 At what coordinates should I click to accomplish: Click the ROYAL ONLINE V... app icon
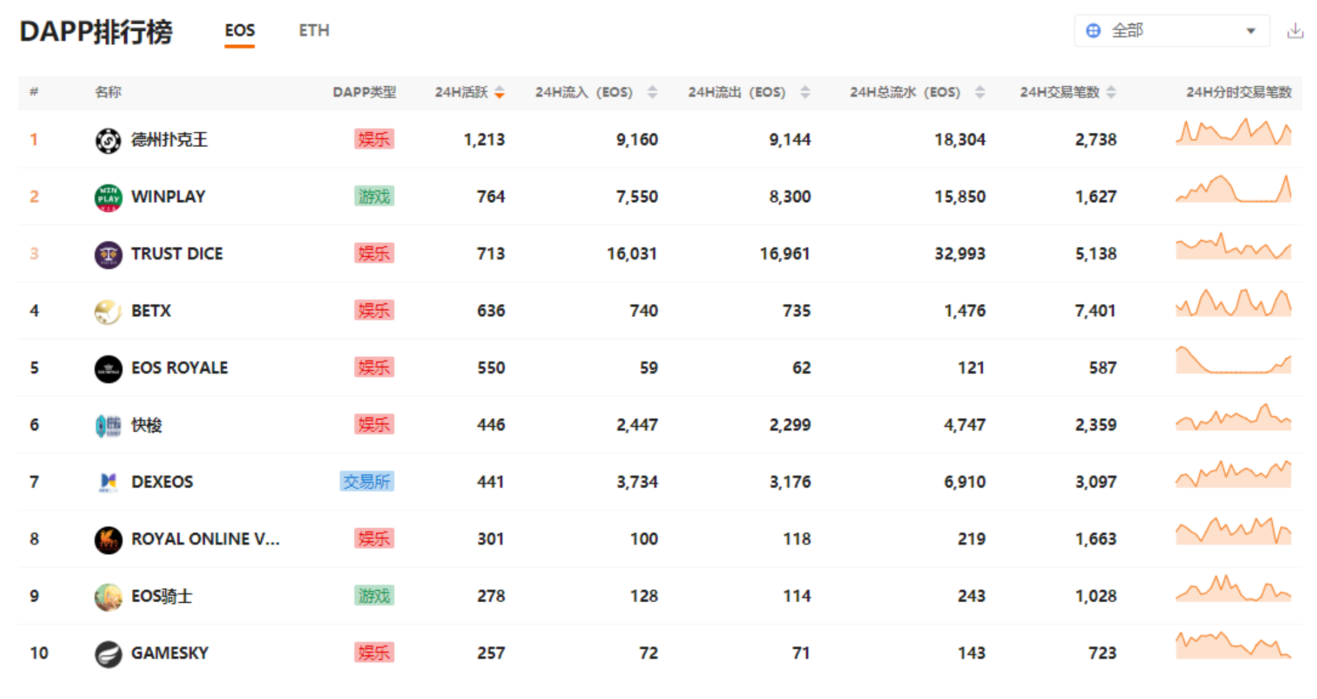click(108, 539)
